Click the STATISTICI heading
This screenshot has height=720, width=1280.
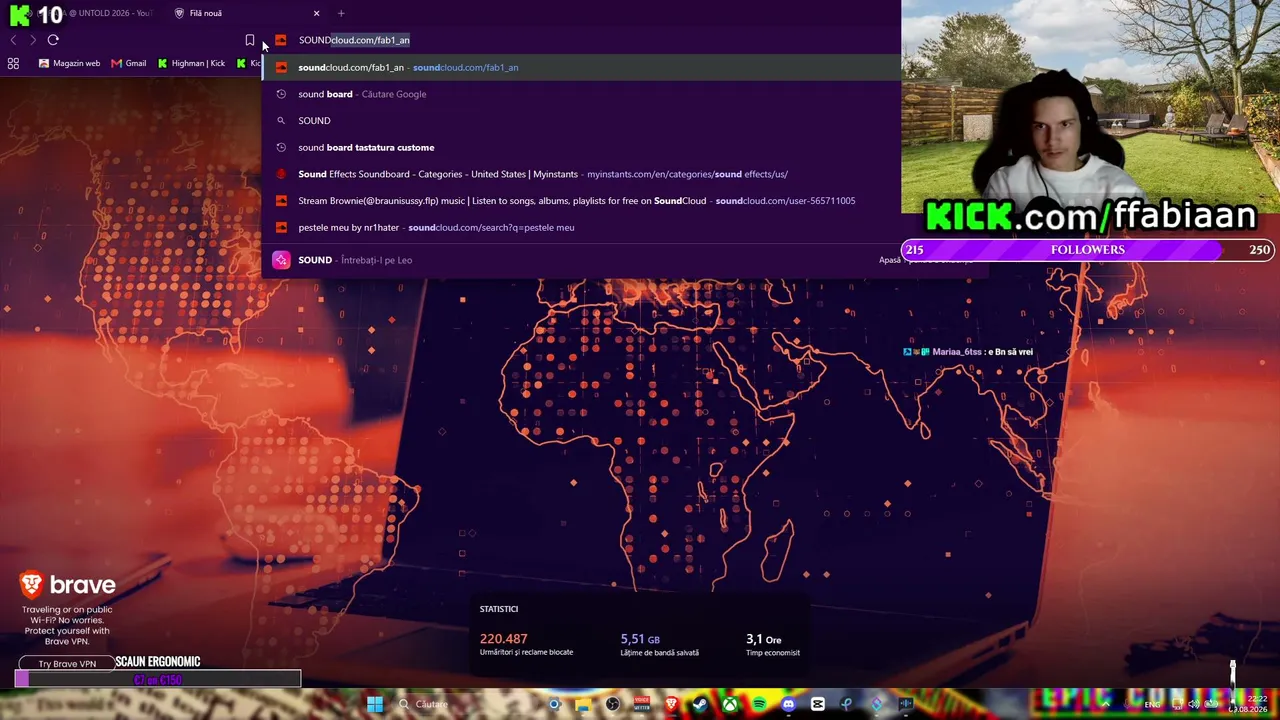499,609
